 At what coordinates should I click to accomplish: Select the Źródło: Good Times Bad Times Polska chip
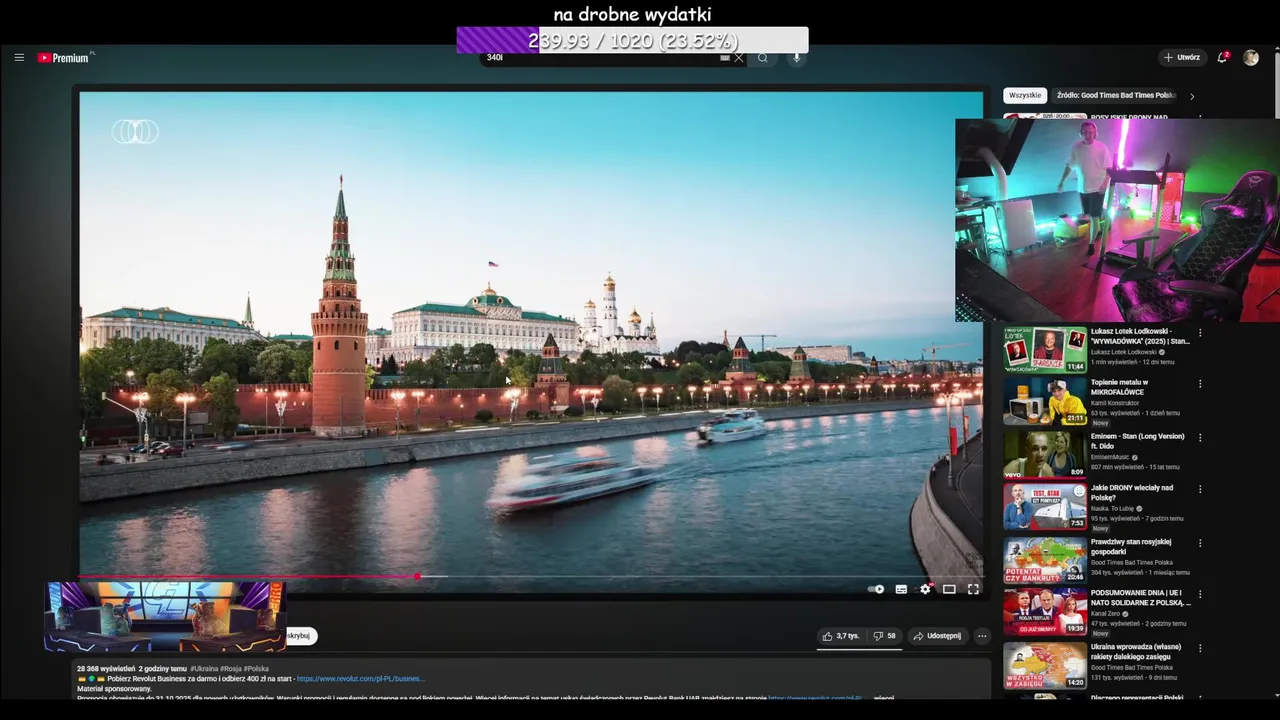coord(1116,95)
